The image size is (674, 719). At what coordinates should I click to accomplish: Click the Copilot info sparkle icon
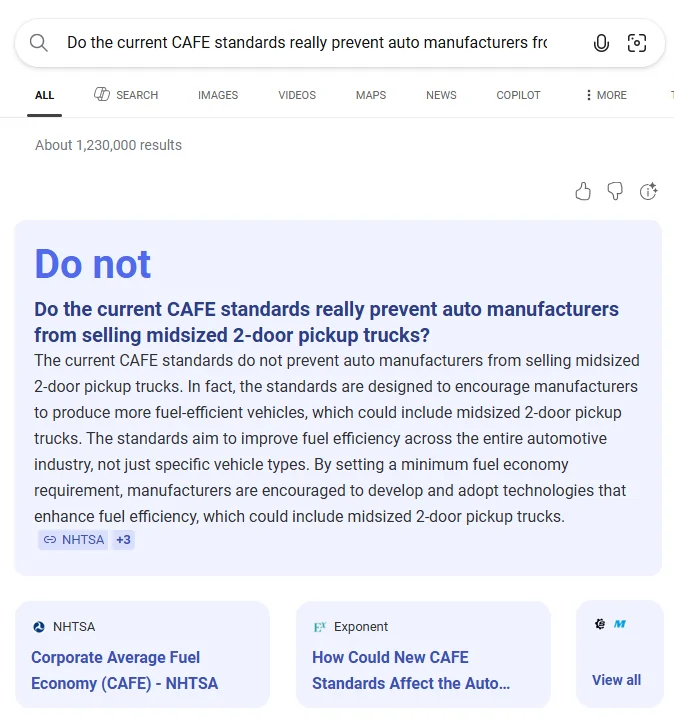pos(648,191)
